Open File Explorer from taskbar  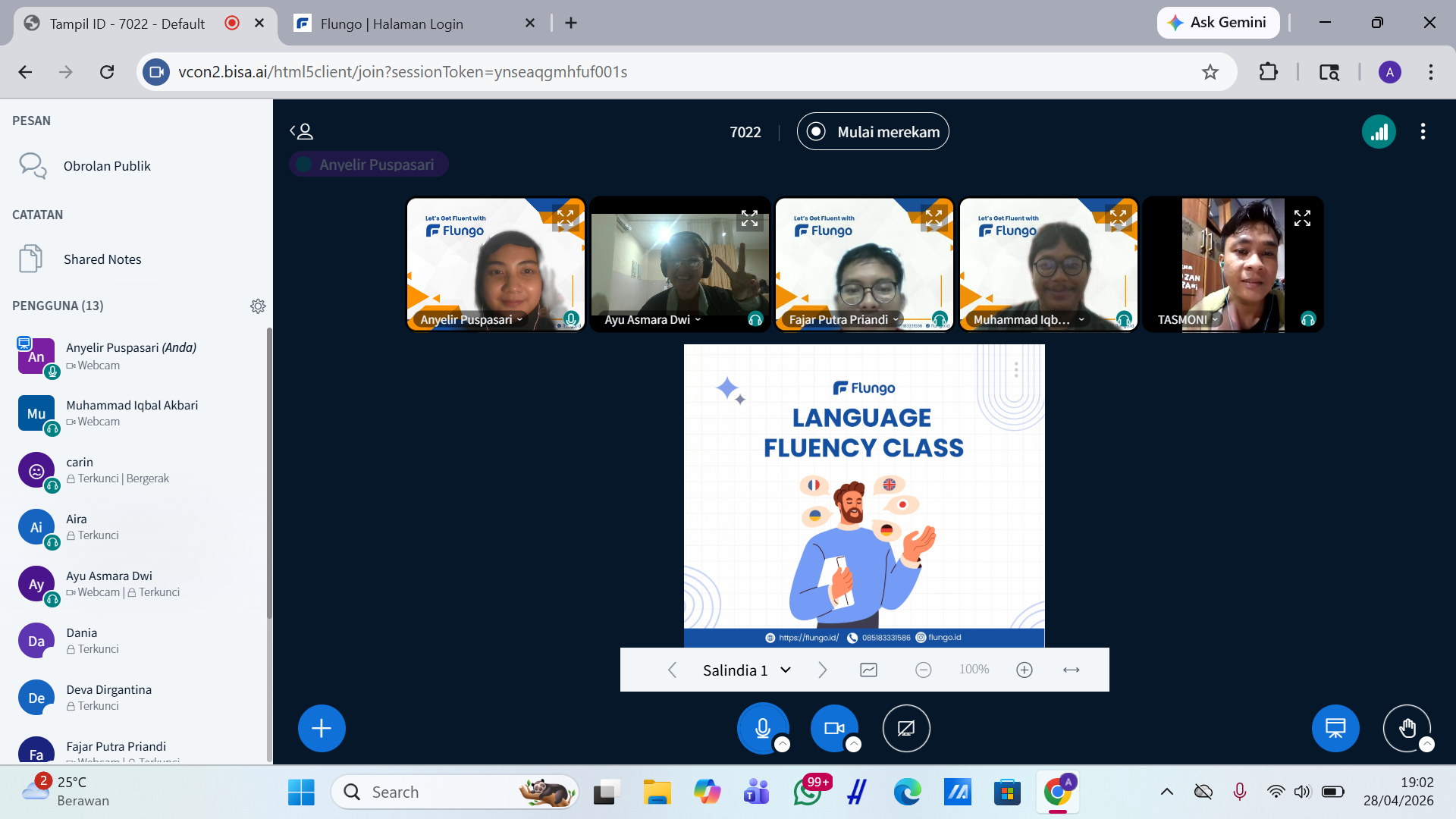(x=657, y=792)
